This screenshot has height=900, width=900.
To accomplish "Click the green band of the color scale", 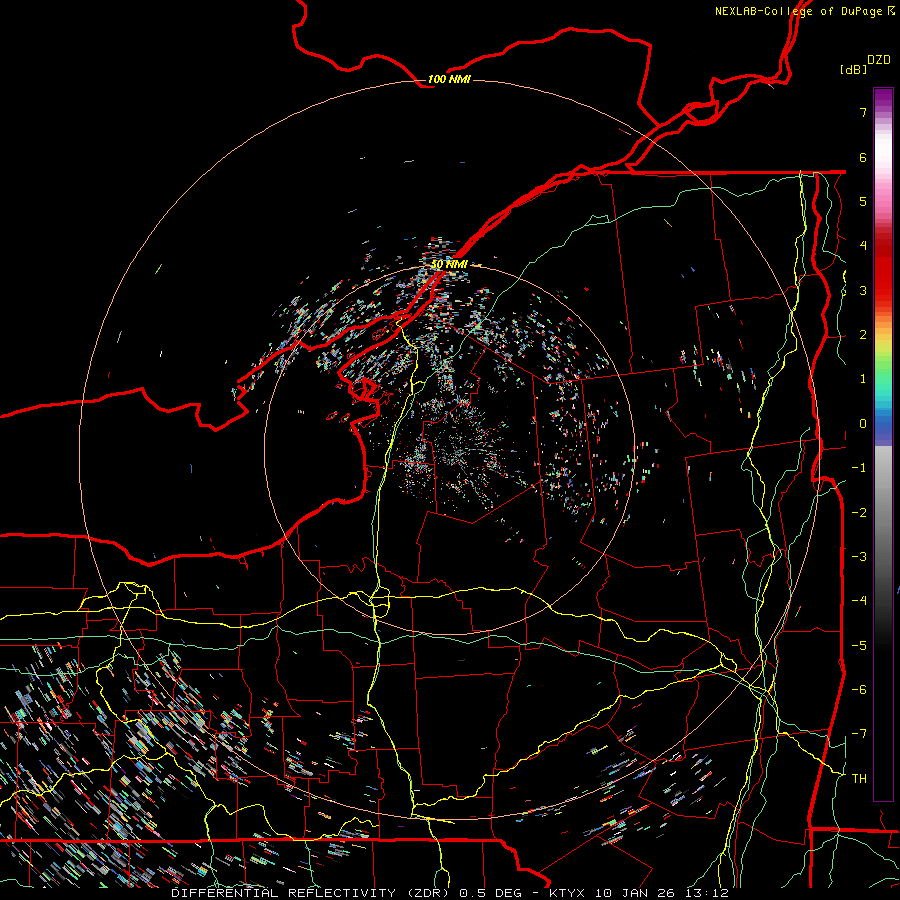I will coord(883,370).
